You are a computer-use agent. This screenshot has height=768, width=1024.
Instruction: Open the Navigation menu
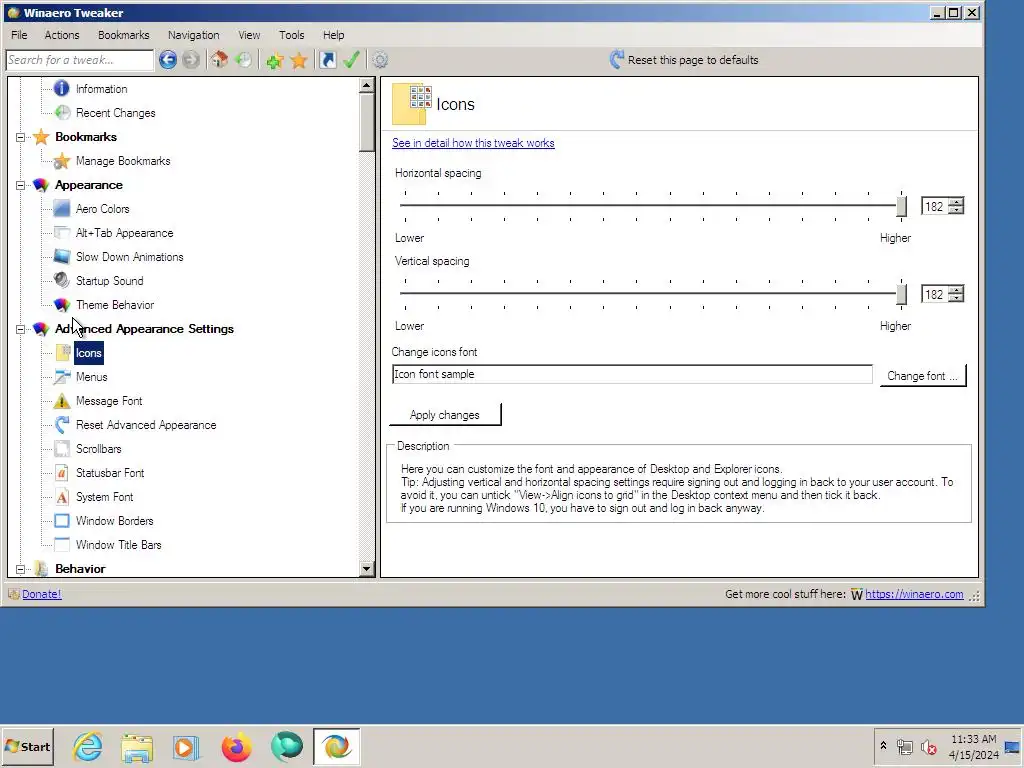coord(193,35)
